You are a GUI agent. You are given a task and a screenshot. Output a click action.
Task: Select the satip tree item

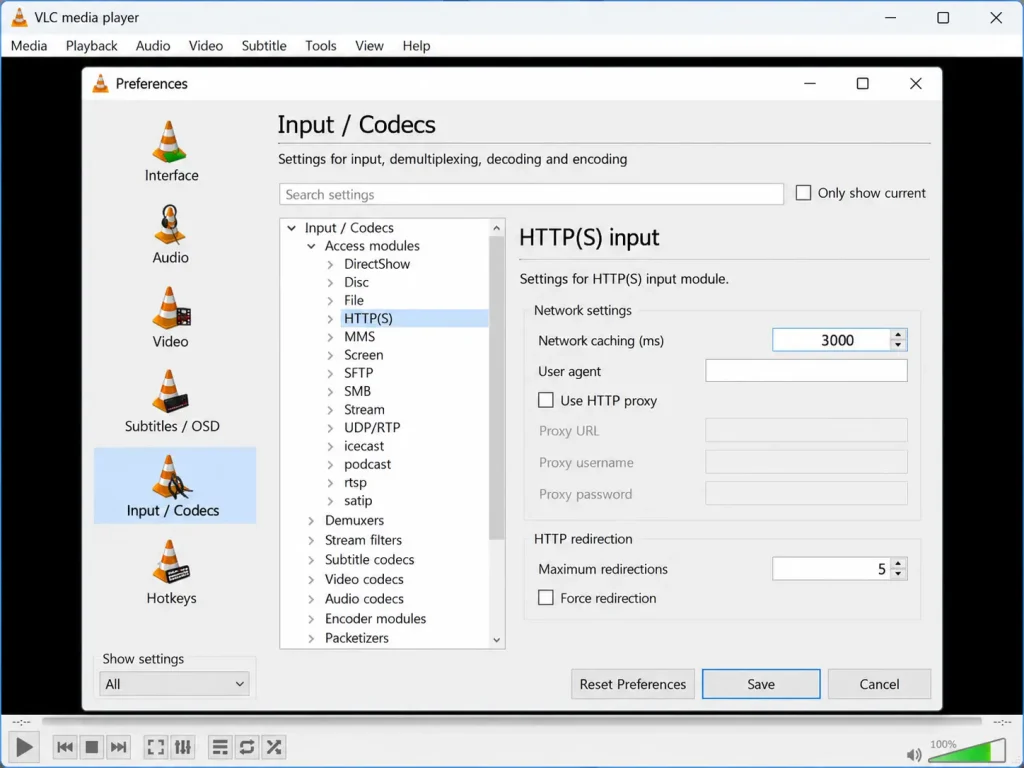(x=358, y=501)
